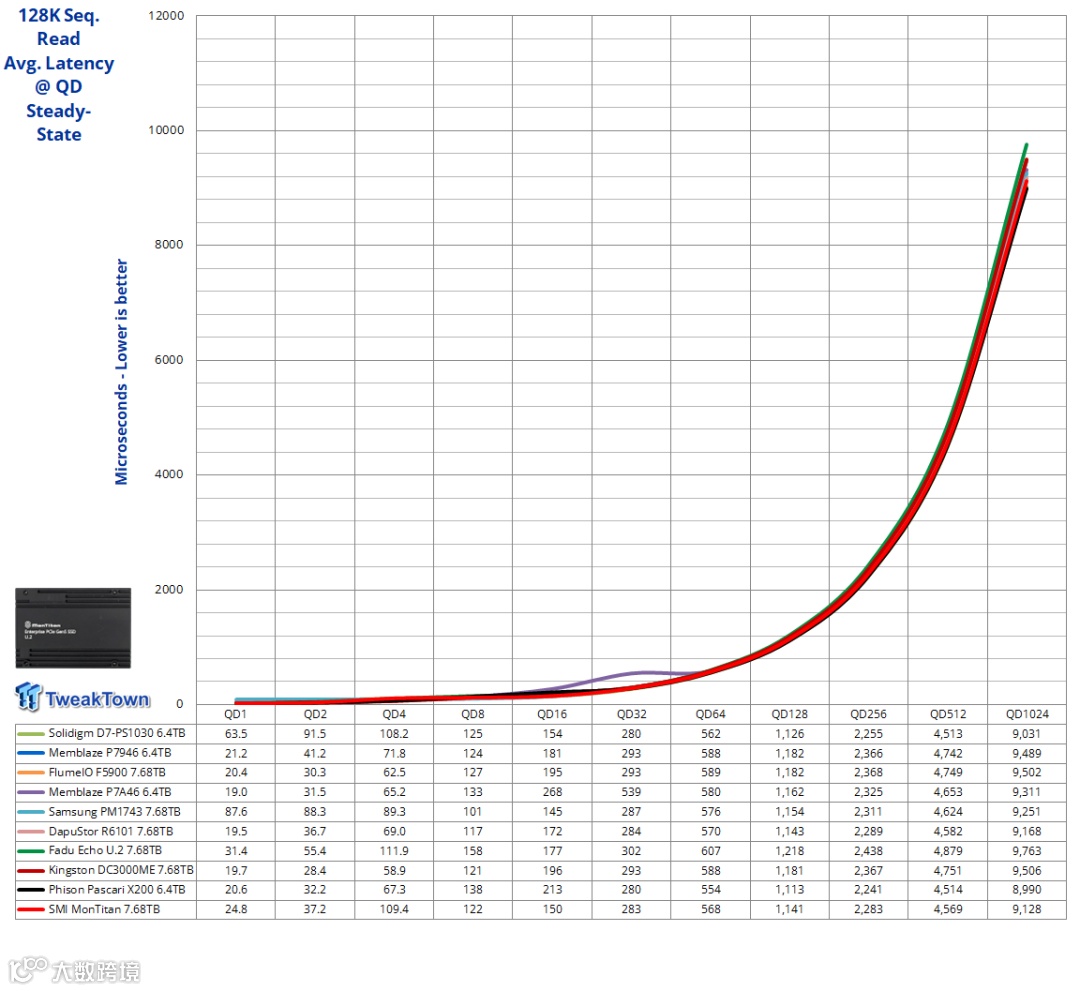The width and height of the screenshot is (1080, 991).
Task: Select the Fadu Echo U.2 7.68TB label
Action: pyautogui.click(x=105, y=851)
